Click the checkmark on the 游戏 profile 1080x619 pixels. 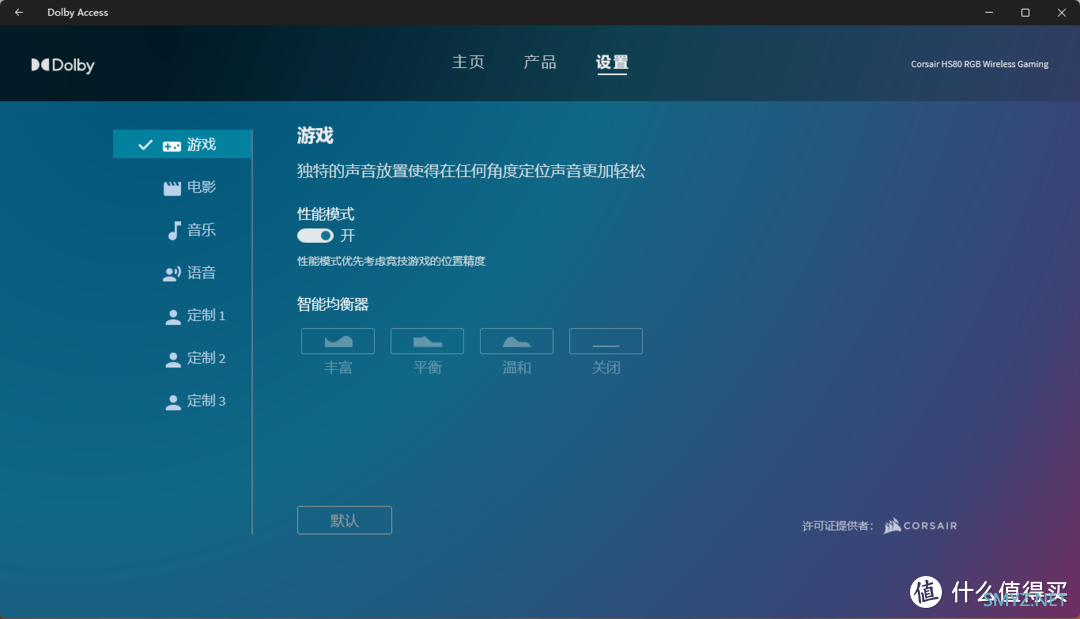pos(145,145)
